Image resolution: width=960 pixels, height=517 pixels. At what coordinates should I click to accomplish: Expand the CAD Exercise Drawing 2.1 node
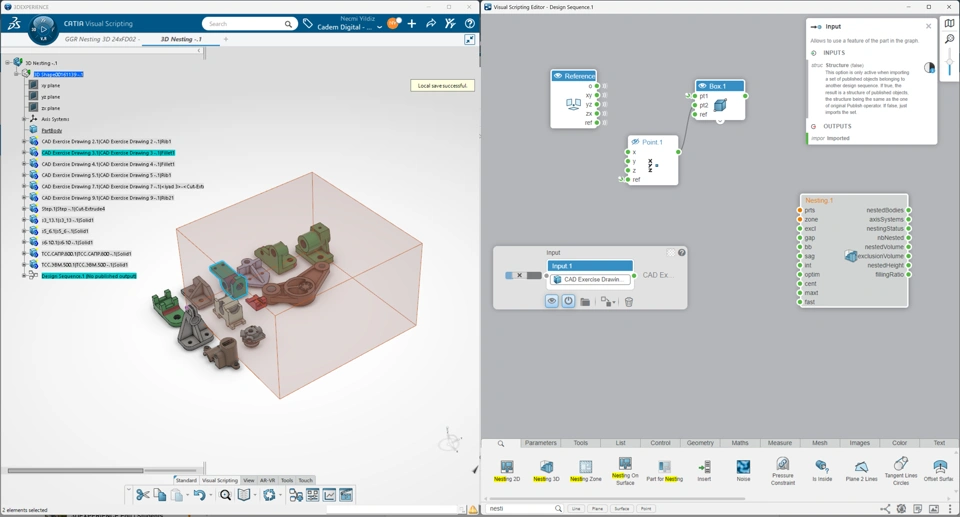pyautogui.click(x=24, y=142)
